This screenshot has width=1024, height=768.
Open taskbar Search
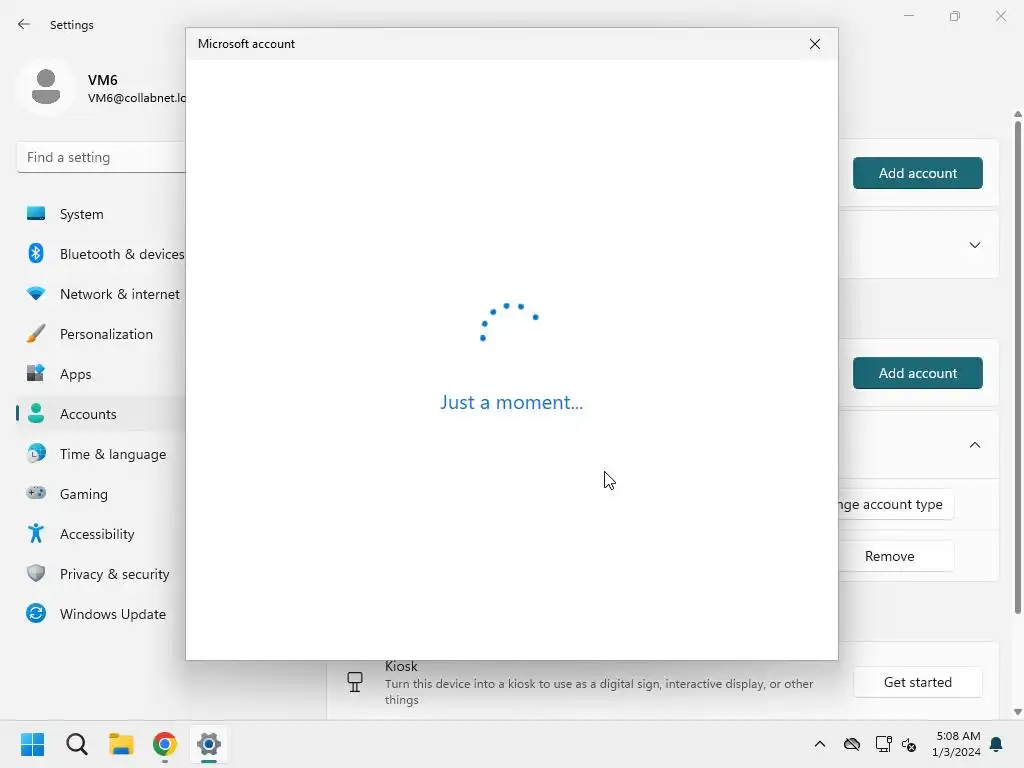click(76, 744)
